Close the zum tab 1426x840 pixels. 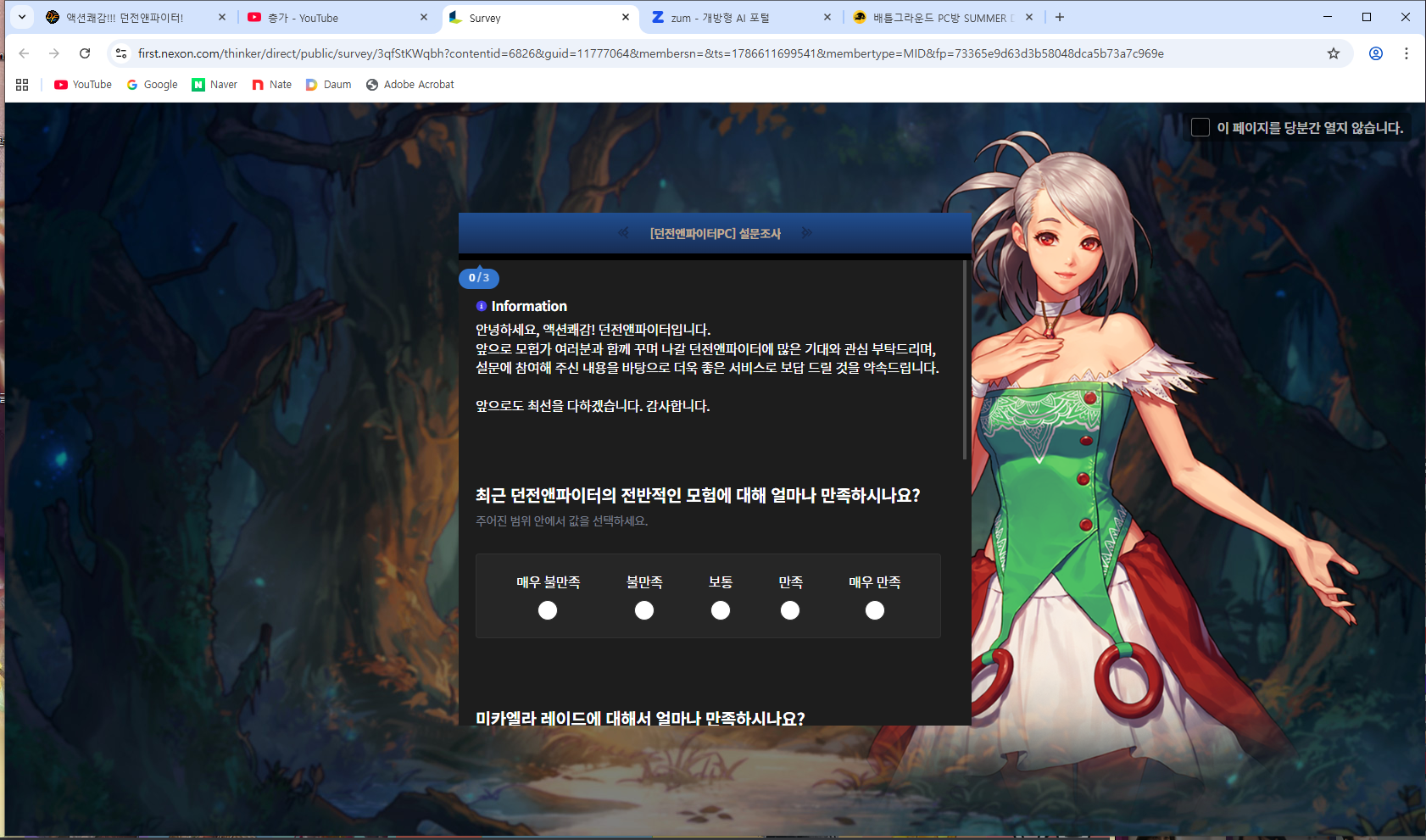pos(827,17)
